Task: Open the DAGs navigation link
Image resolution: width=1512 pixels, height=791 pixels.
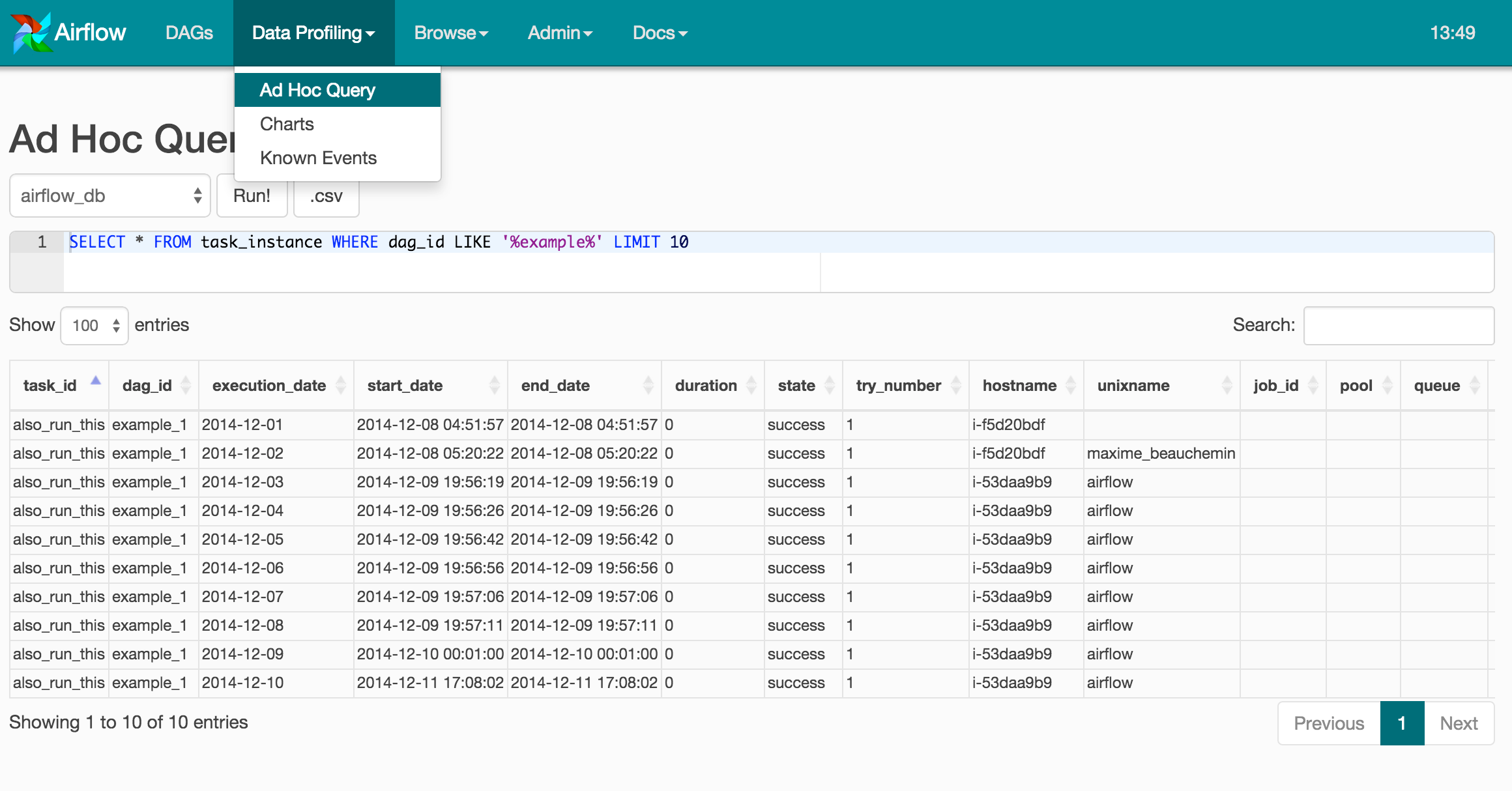Action: pyautogui.click(x=189, y=33)
